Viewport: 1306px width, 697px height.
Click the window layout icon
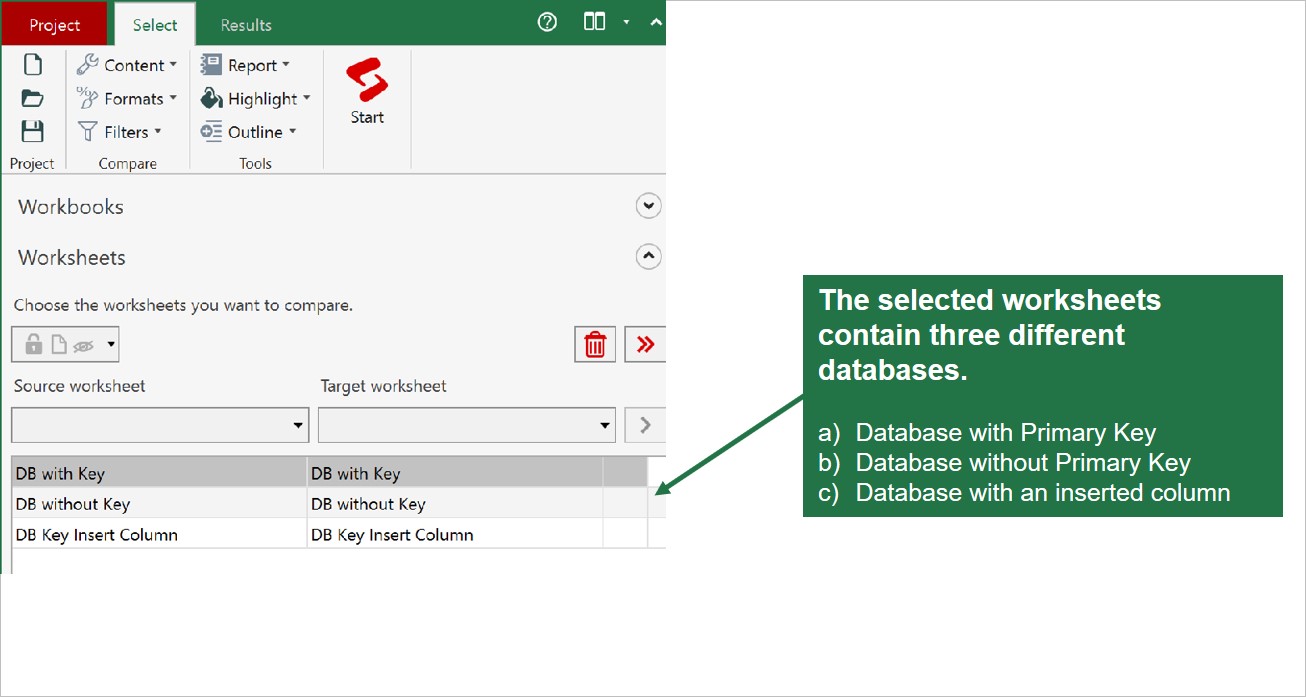595,21
